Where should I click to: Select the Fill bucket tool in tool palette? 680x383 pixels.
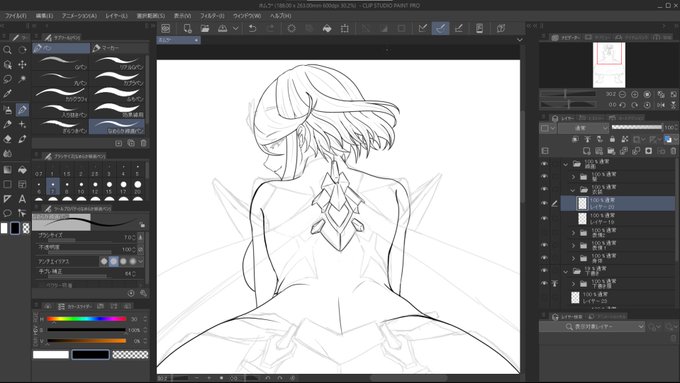point(22,170)
